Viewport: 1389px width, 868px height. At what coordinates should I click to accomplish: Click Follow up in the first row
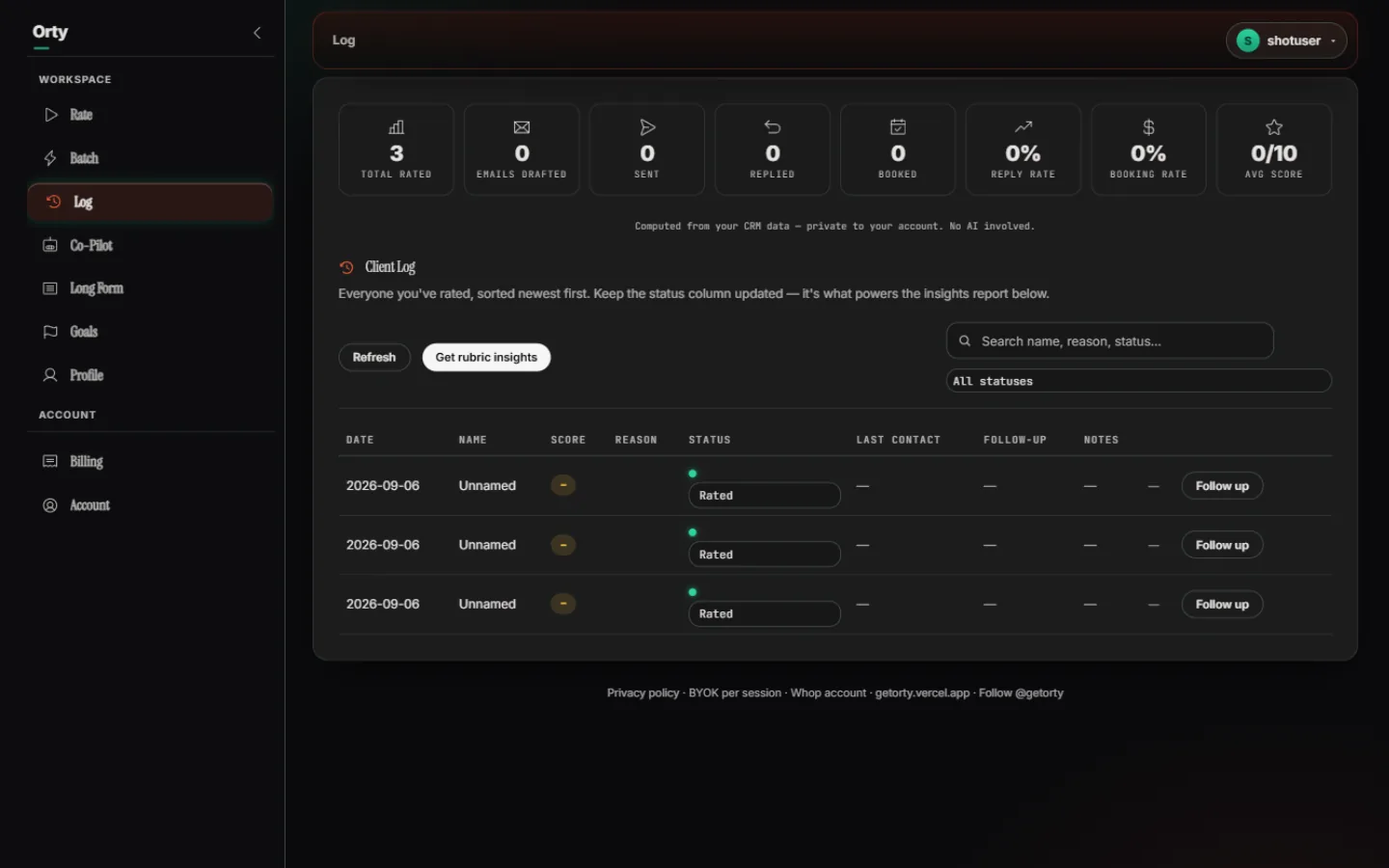(1222, 486)
